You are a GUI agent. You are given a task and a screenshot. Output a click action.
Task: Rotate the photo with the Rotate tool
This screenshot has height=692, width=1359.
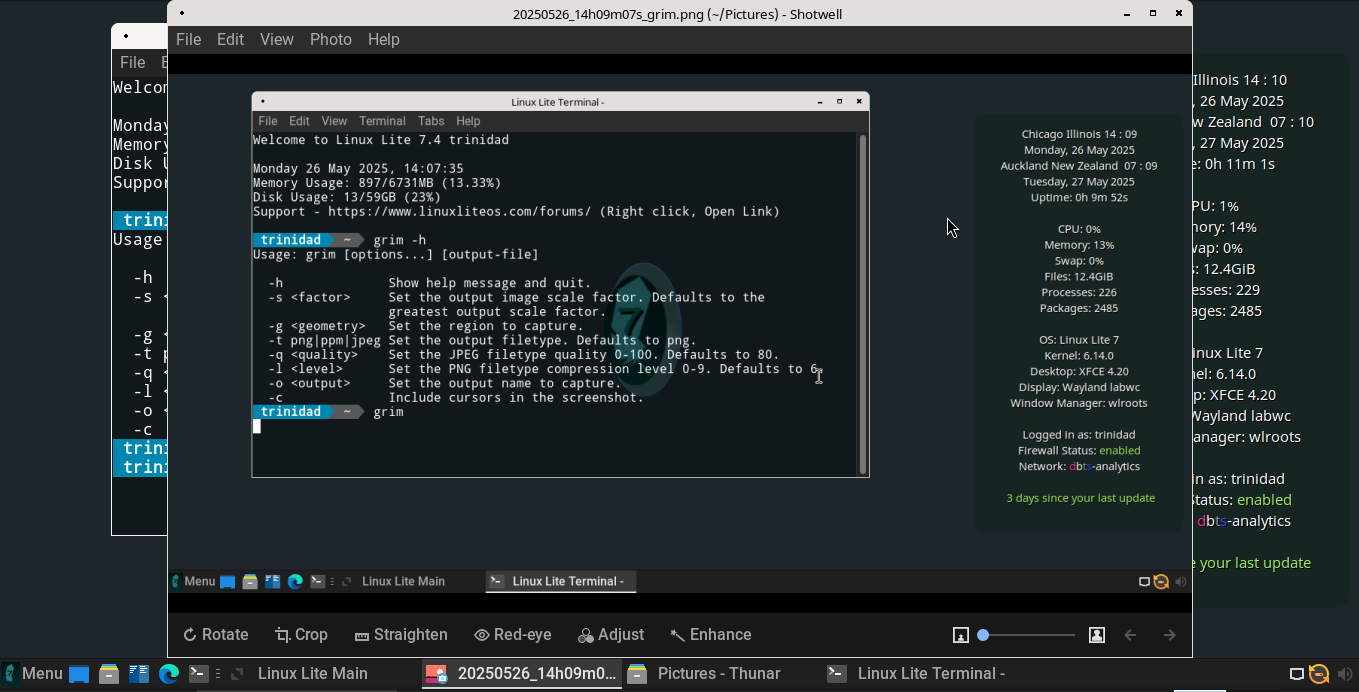(215, 635)
